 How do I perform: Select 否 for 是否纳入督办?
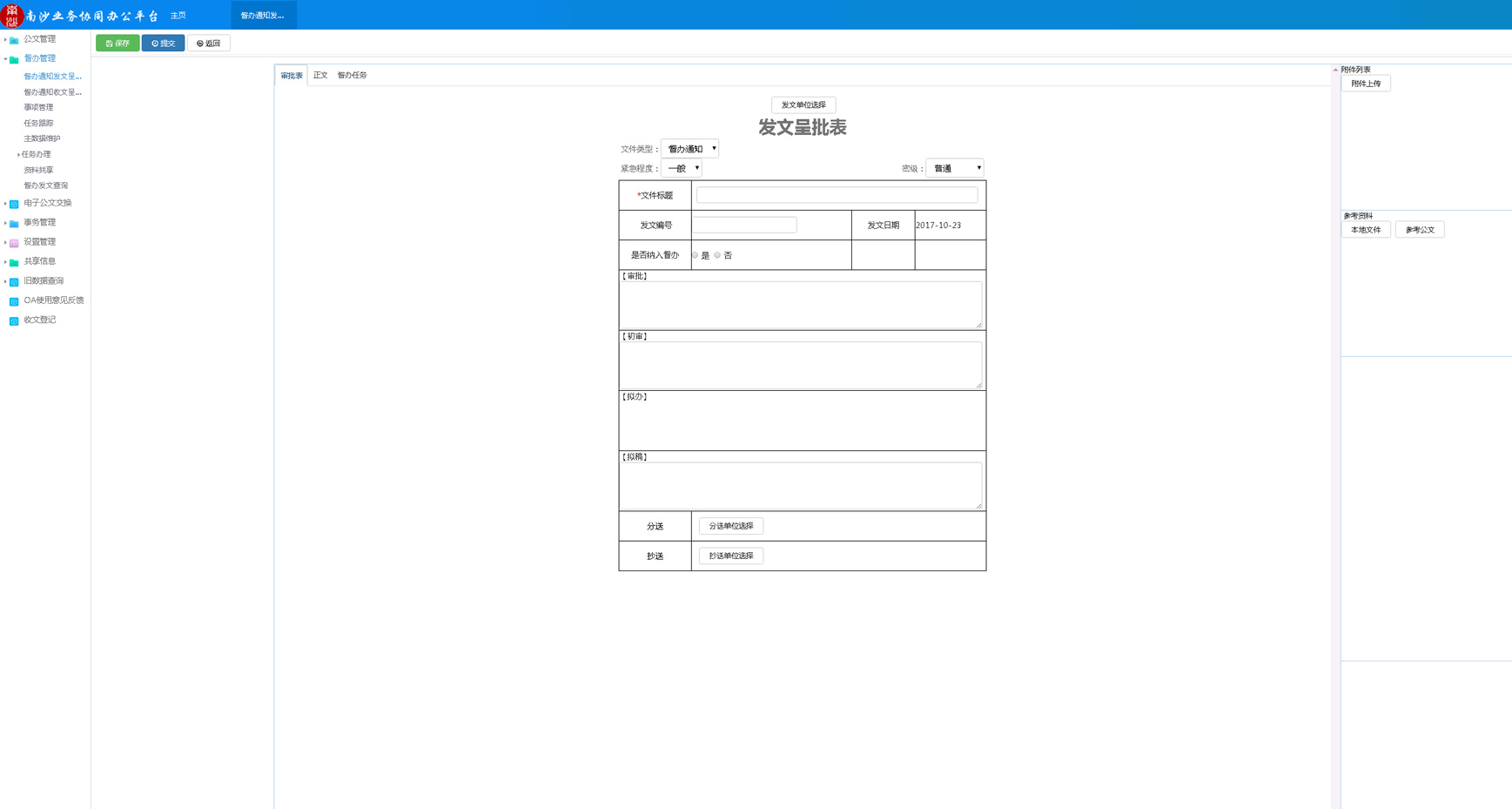(717, 255)
